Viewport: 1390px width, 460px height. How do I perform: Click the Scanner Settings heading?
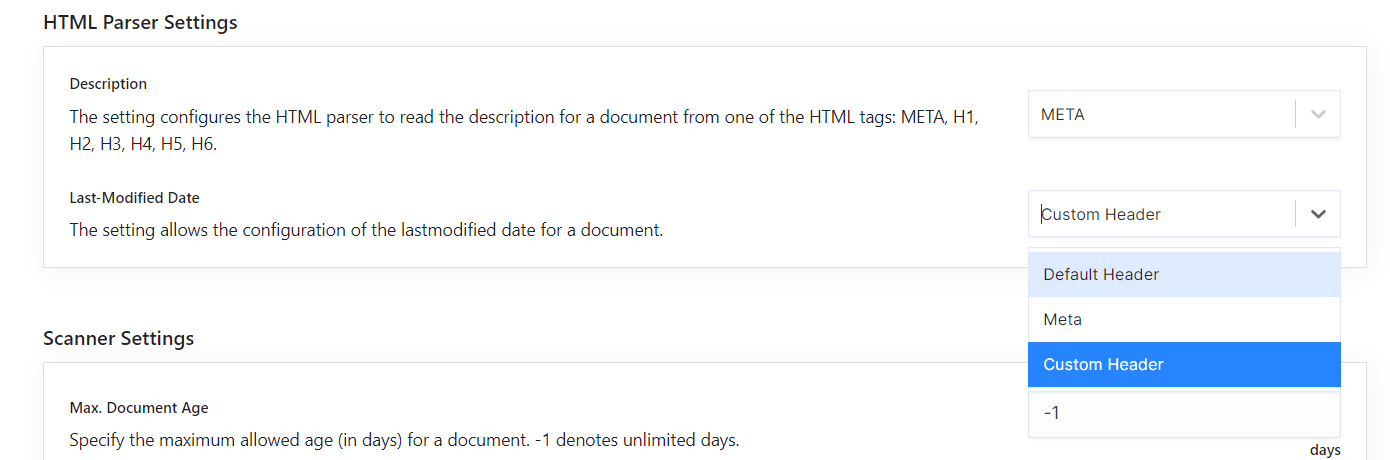tap(118, 338)
